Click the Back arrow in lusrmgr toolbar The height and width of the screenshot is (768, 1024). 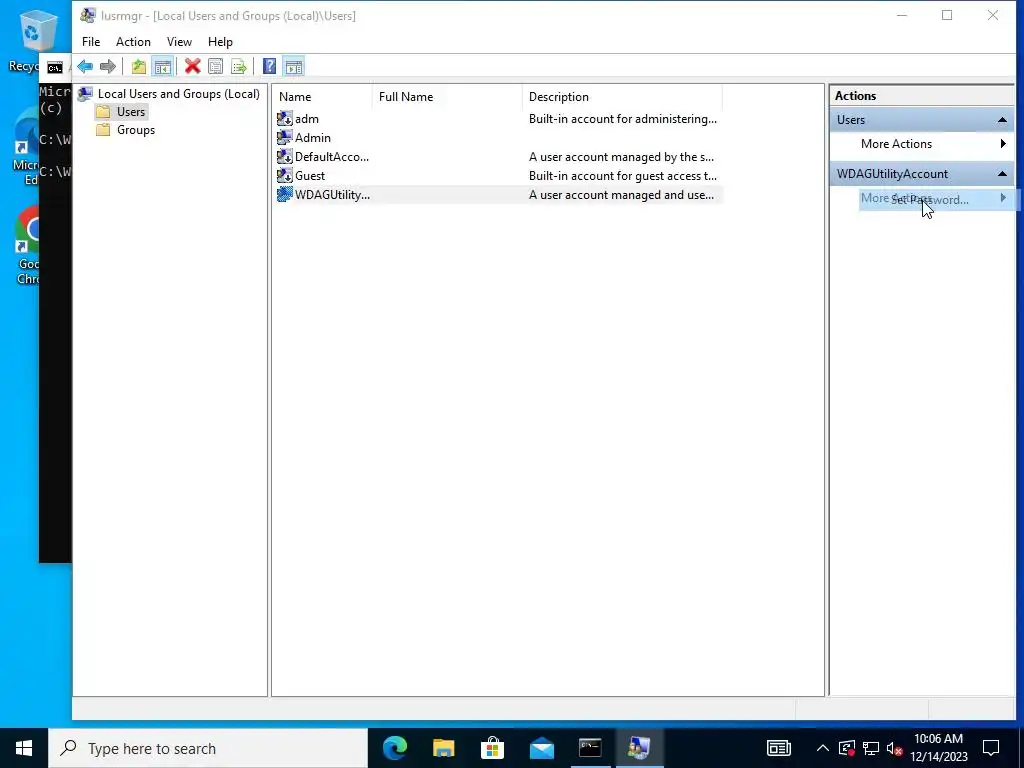[85, 67]
